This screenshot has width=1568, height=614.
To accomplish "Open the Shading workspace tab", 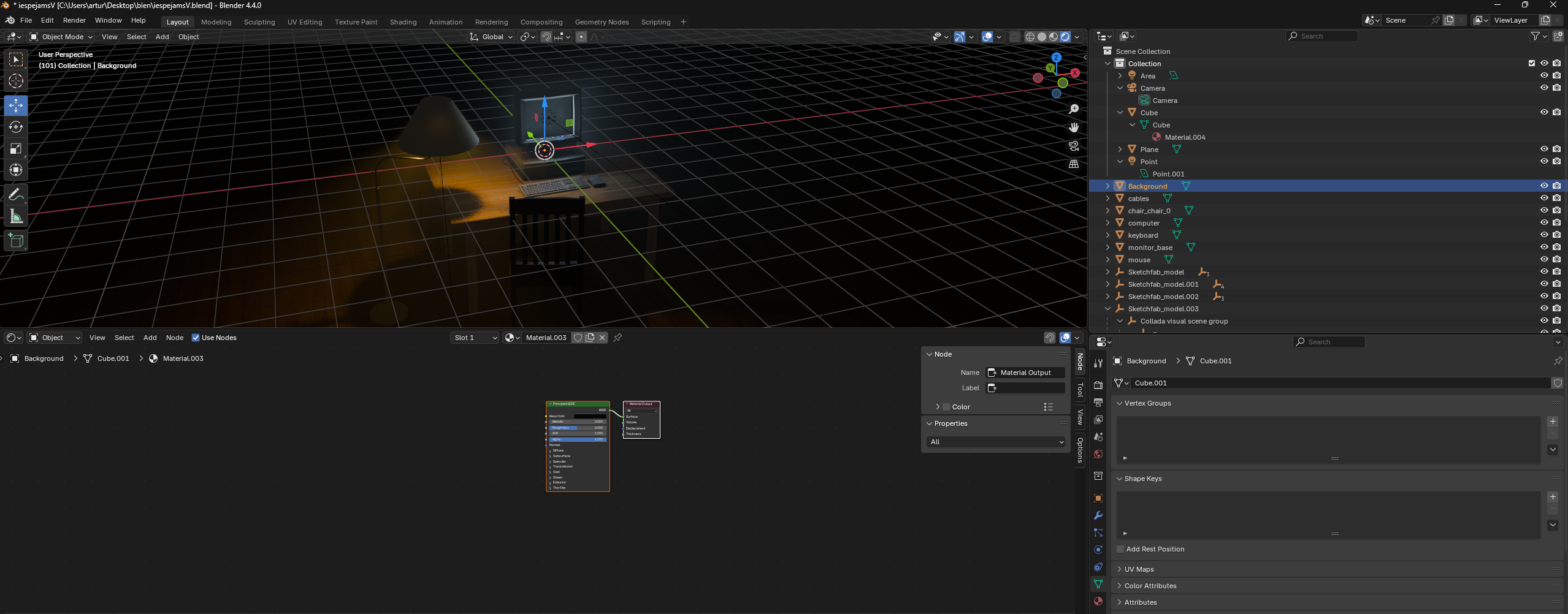I will point(403,22).
